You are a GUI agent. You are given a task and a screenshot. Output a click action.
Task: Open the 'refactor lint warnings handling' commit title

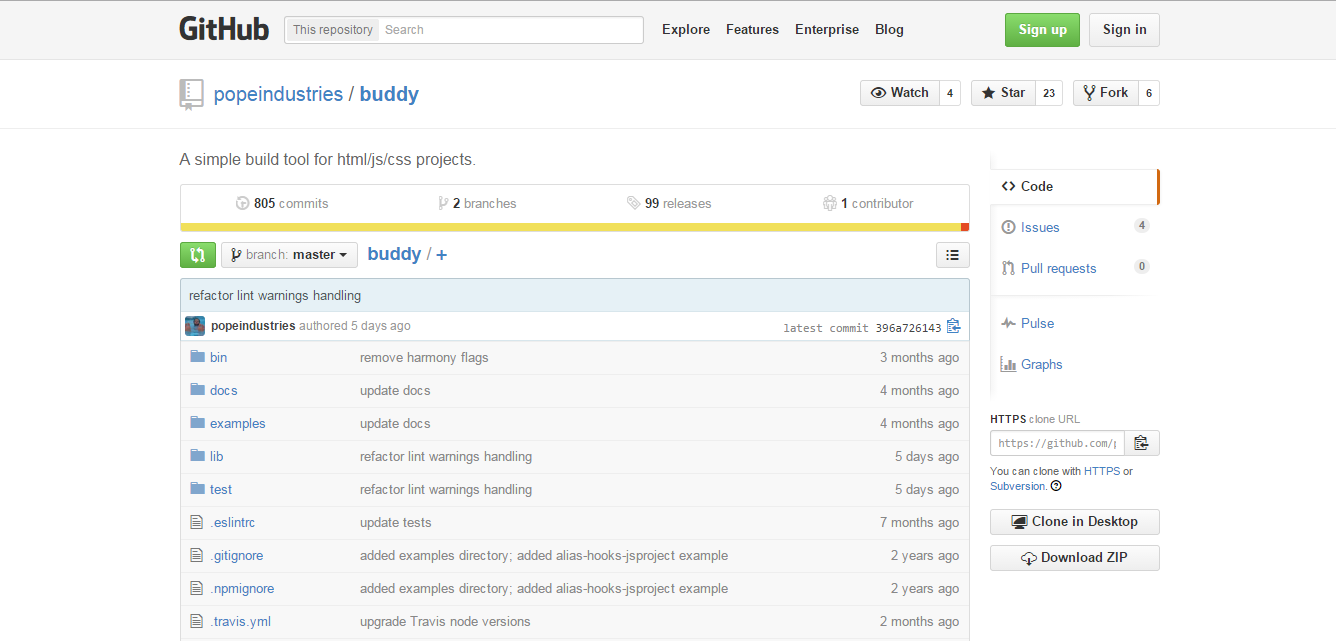tap(275, 295)
